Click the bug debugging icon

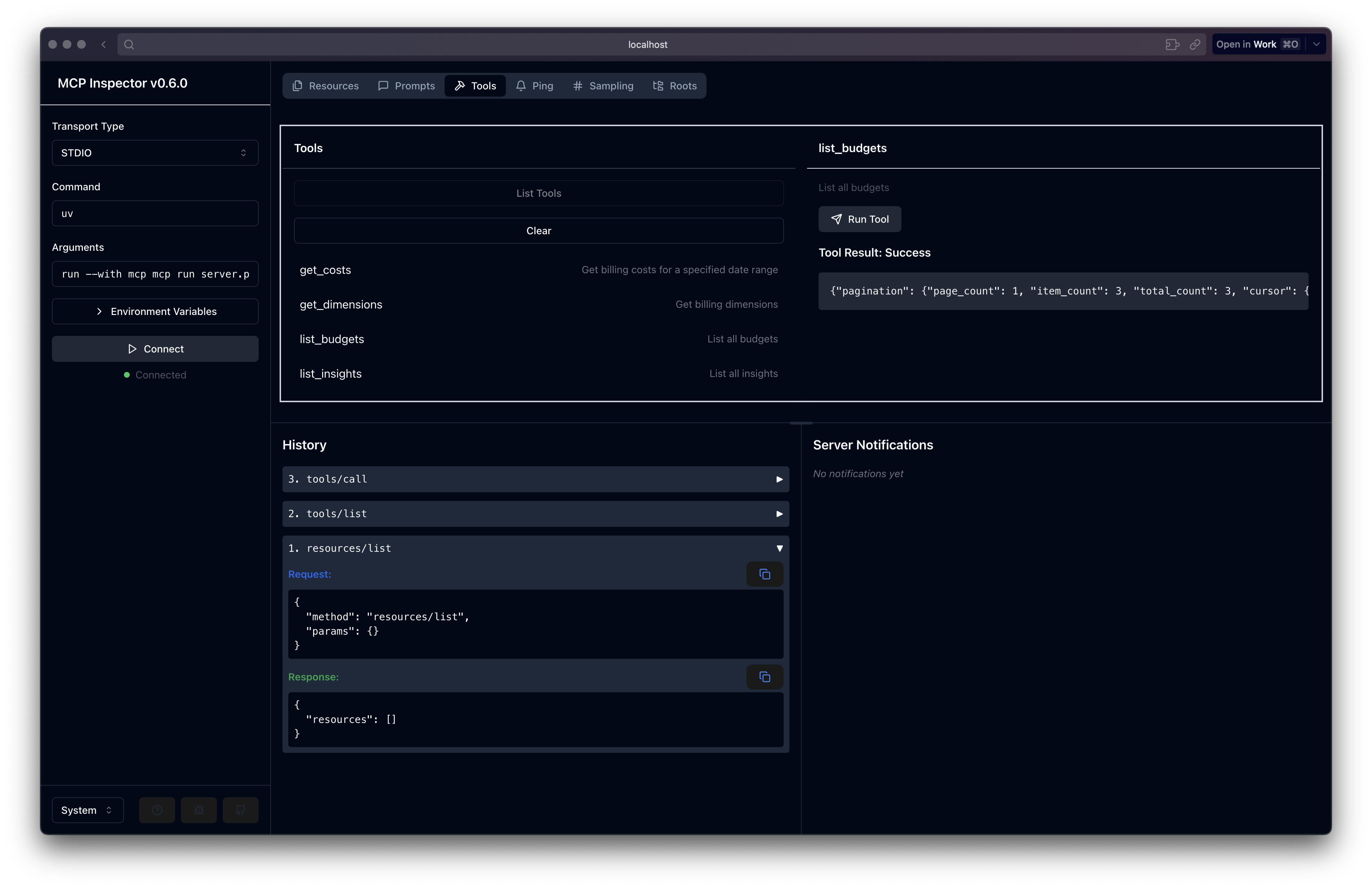pyautogui.click(x=198, y=810)
